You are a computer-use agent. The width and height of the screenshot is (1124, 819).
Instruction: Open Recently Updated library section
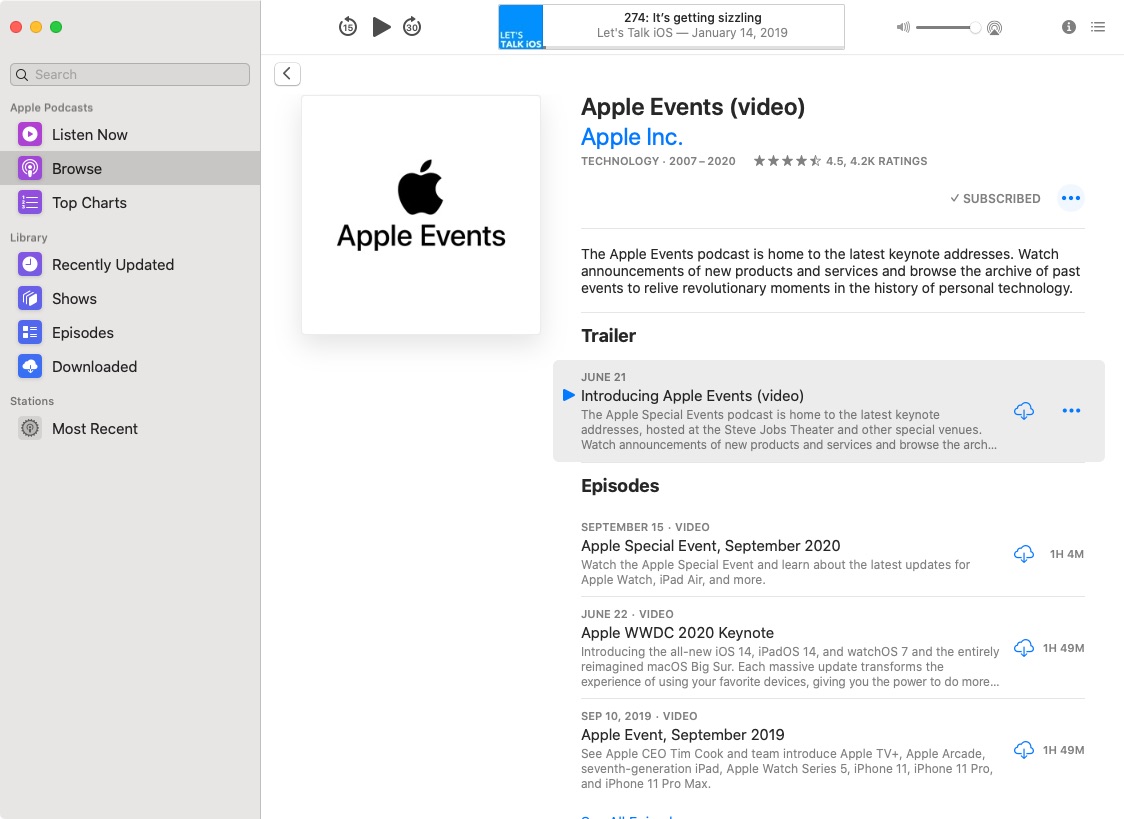pos(130,264)
